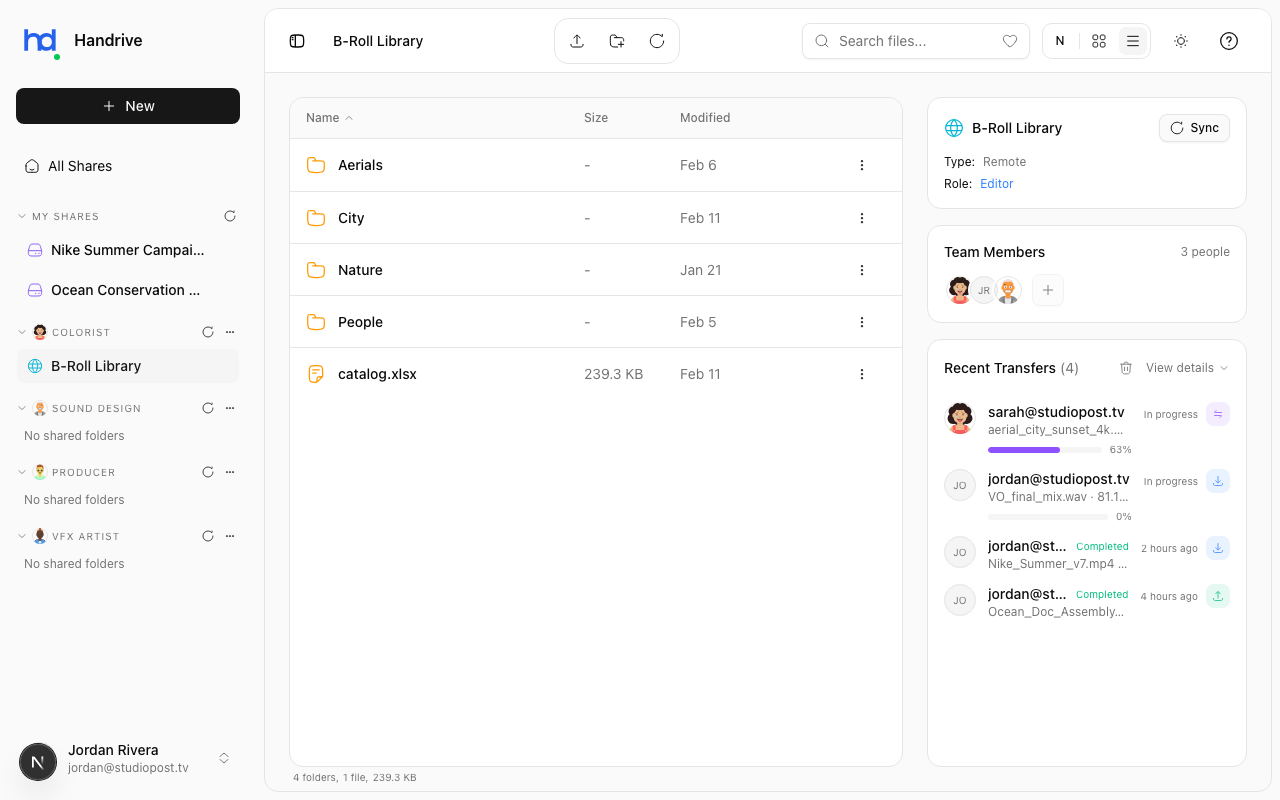The height and width of the screenshot is (800, 1280).
Task: Switch to grid view
Action: pos(1098,41)
